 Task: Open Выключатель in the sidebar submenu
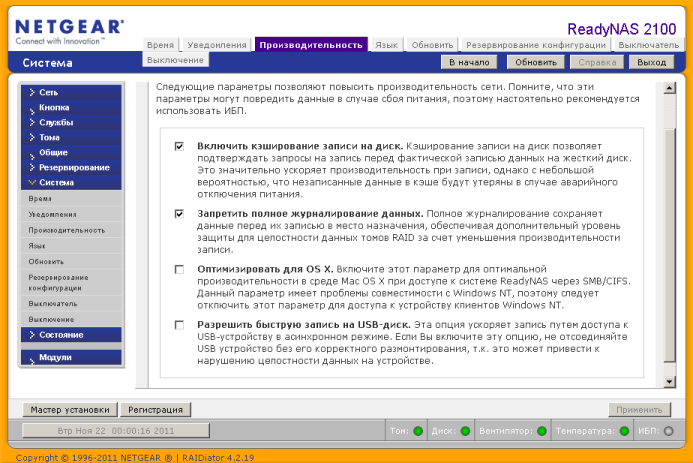click(x=71, y=304)
